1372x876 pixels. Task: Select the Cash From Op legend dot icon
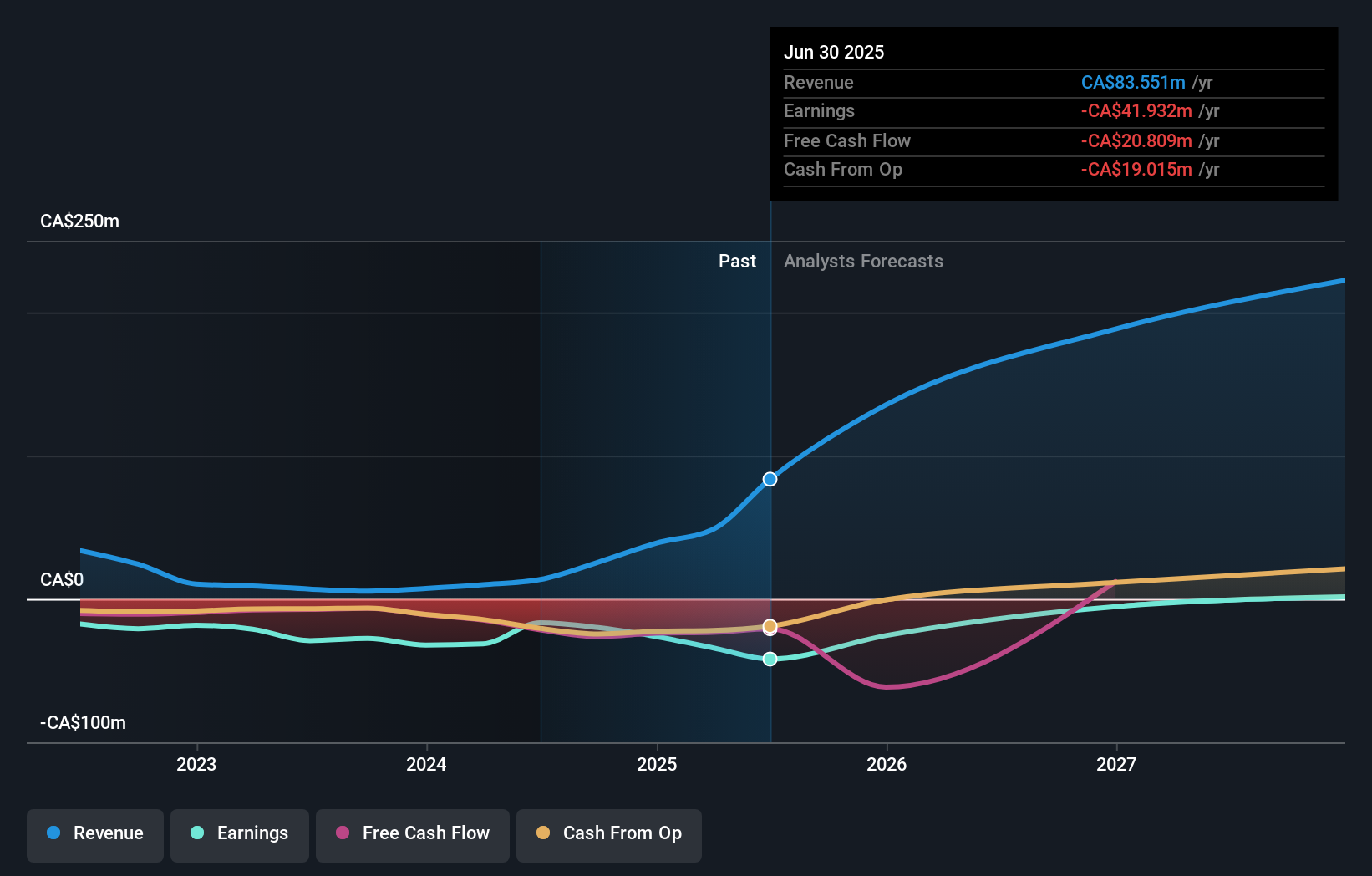(544, 833)
